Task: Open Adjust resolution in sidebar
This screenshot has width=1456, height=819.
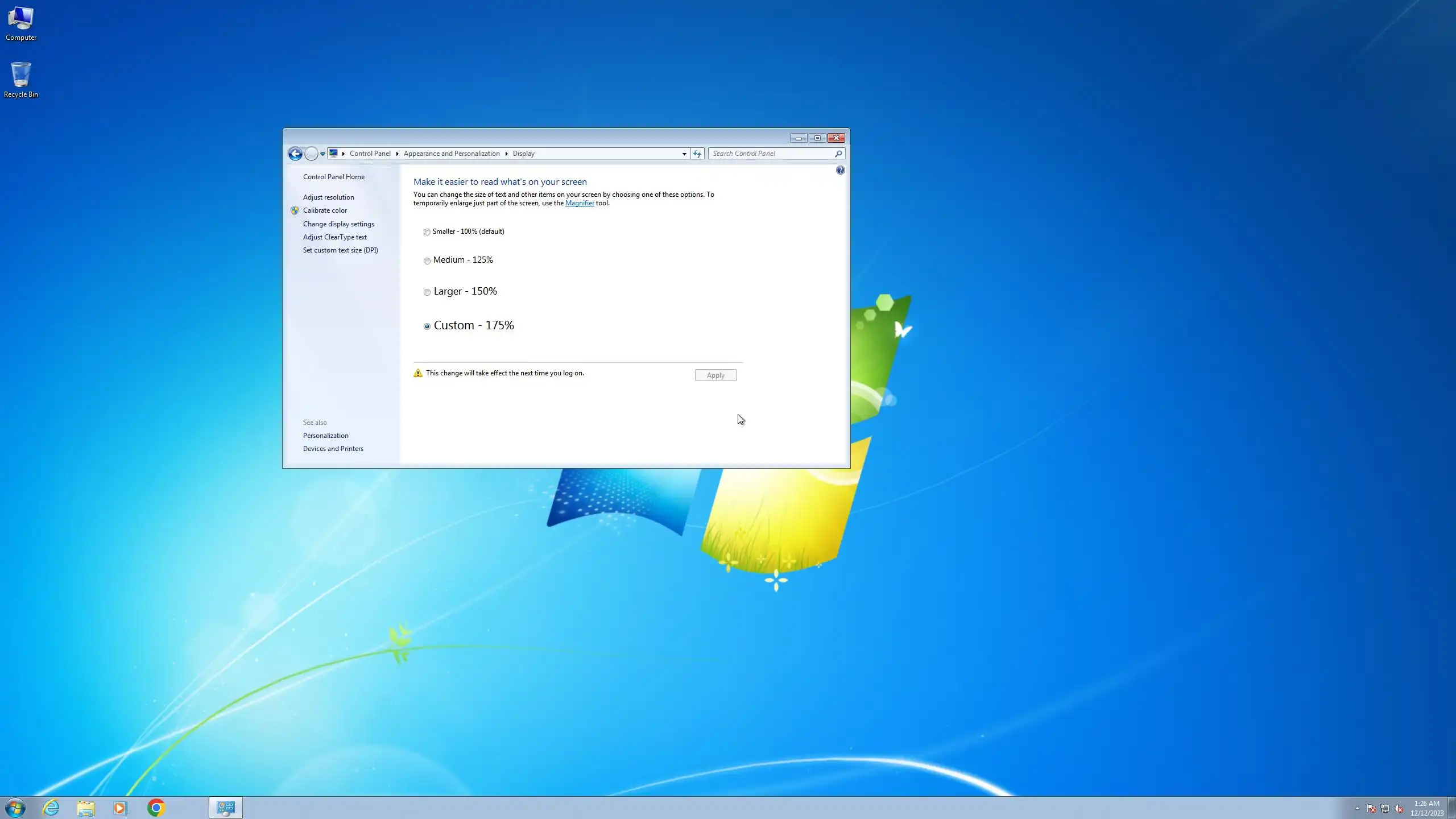Action: pos(328,197)
